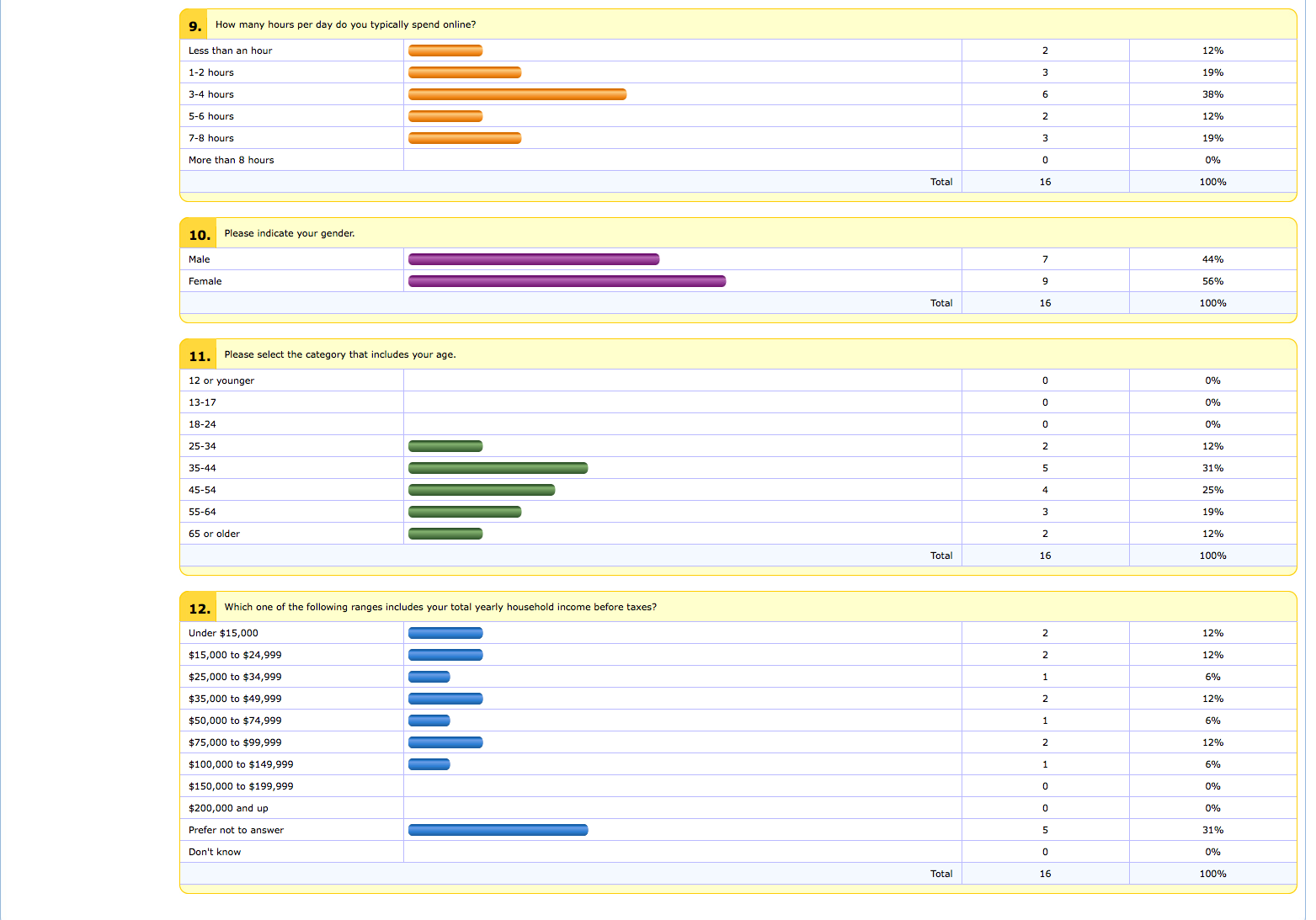This screenshot has height=920, width=1316.
Task: Select the green bar for ages 35-44
Action: tap(498, 468)
